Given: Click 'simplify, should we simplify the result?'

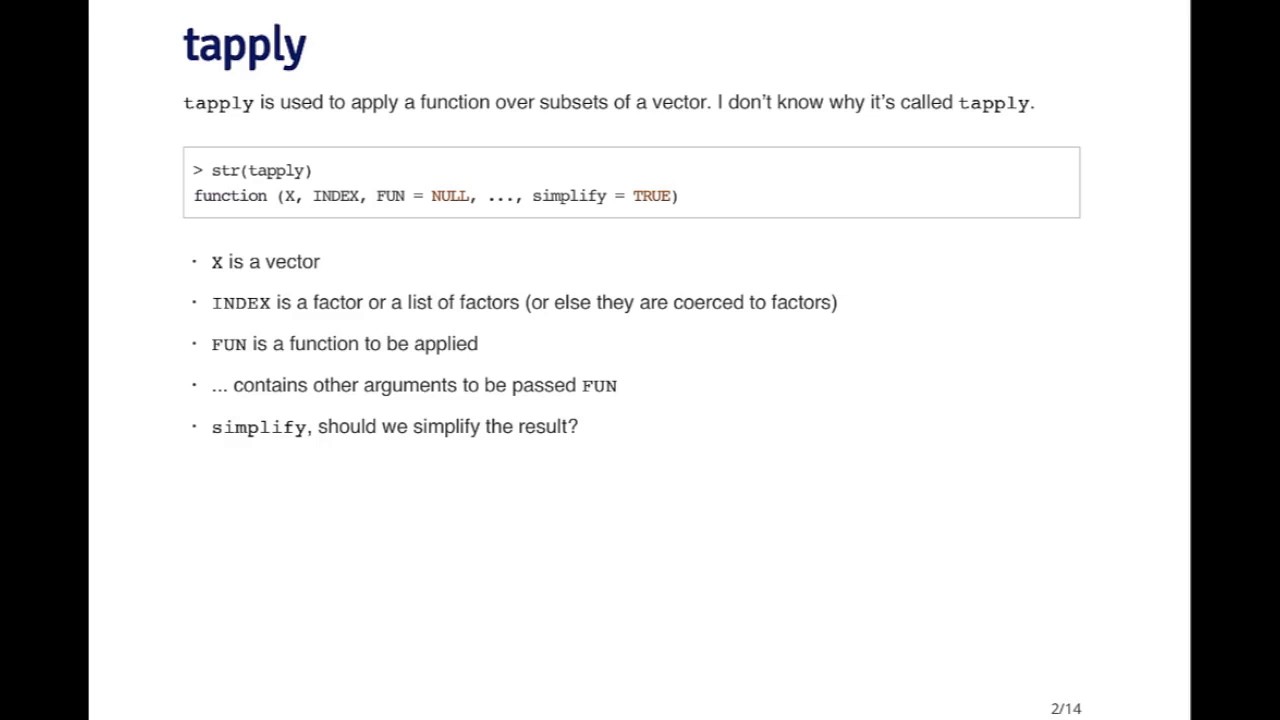Looking at the screenshot, I should pyautogui.click(x=395, y=427).
